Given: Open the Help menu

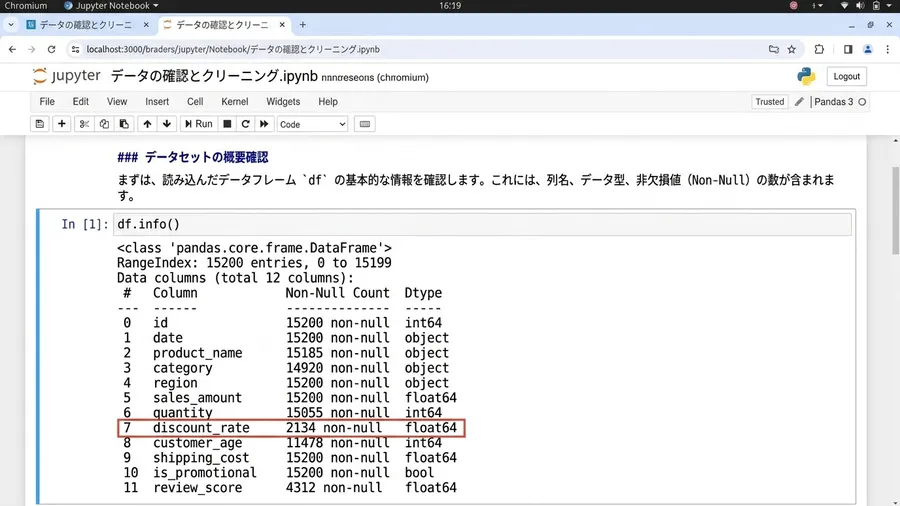Looking at the screenshot, I should tap(328, 102).
